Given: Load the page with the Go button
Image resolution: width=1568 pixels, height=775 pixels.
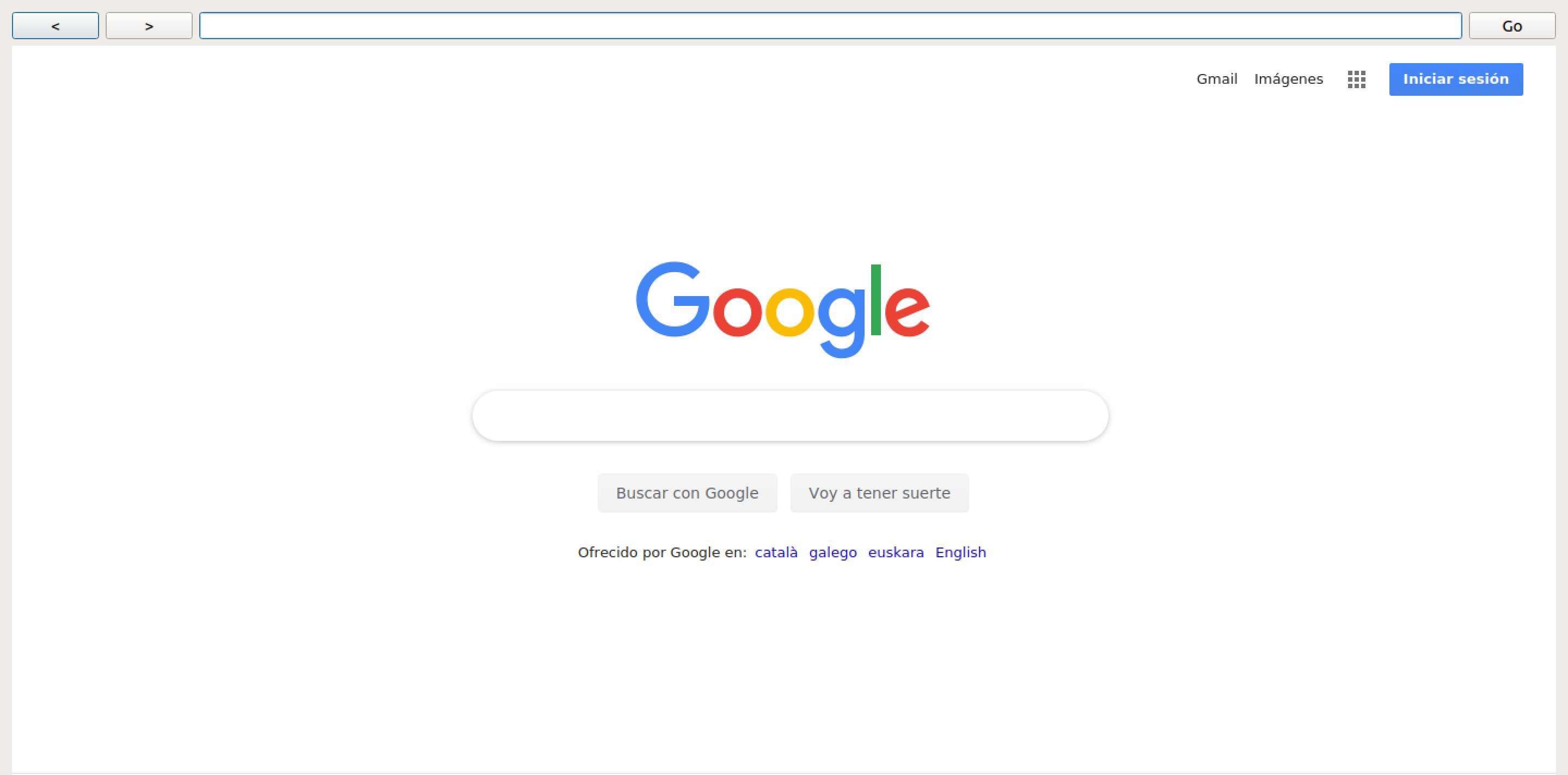Looking at the screenshot, I should click(x=1512, y=26).
